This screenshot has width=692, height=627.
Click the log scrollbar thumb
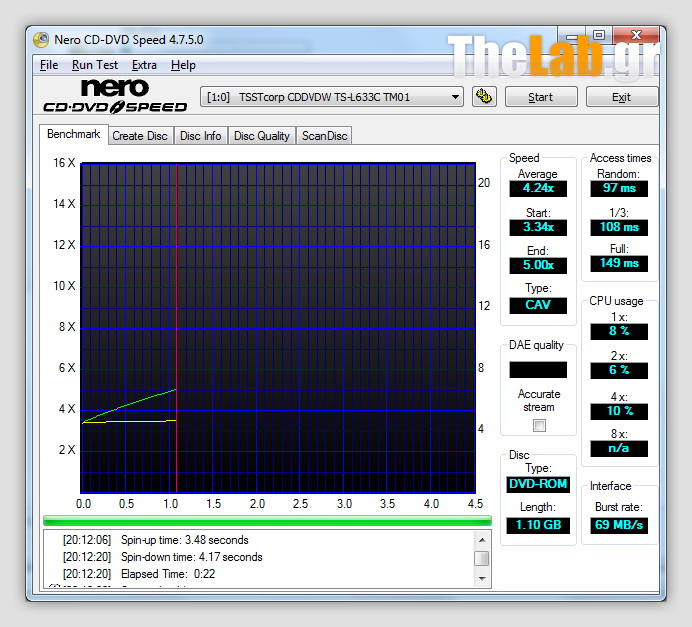[x=482, y=558]
